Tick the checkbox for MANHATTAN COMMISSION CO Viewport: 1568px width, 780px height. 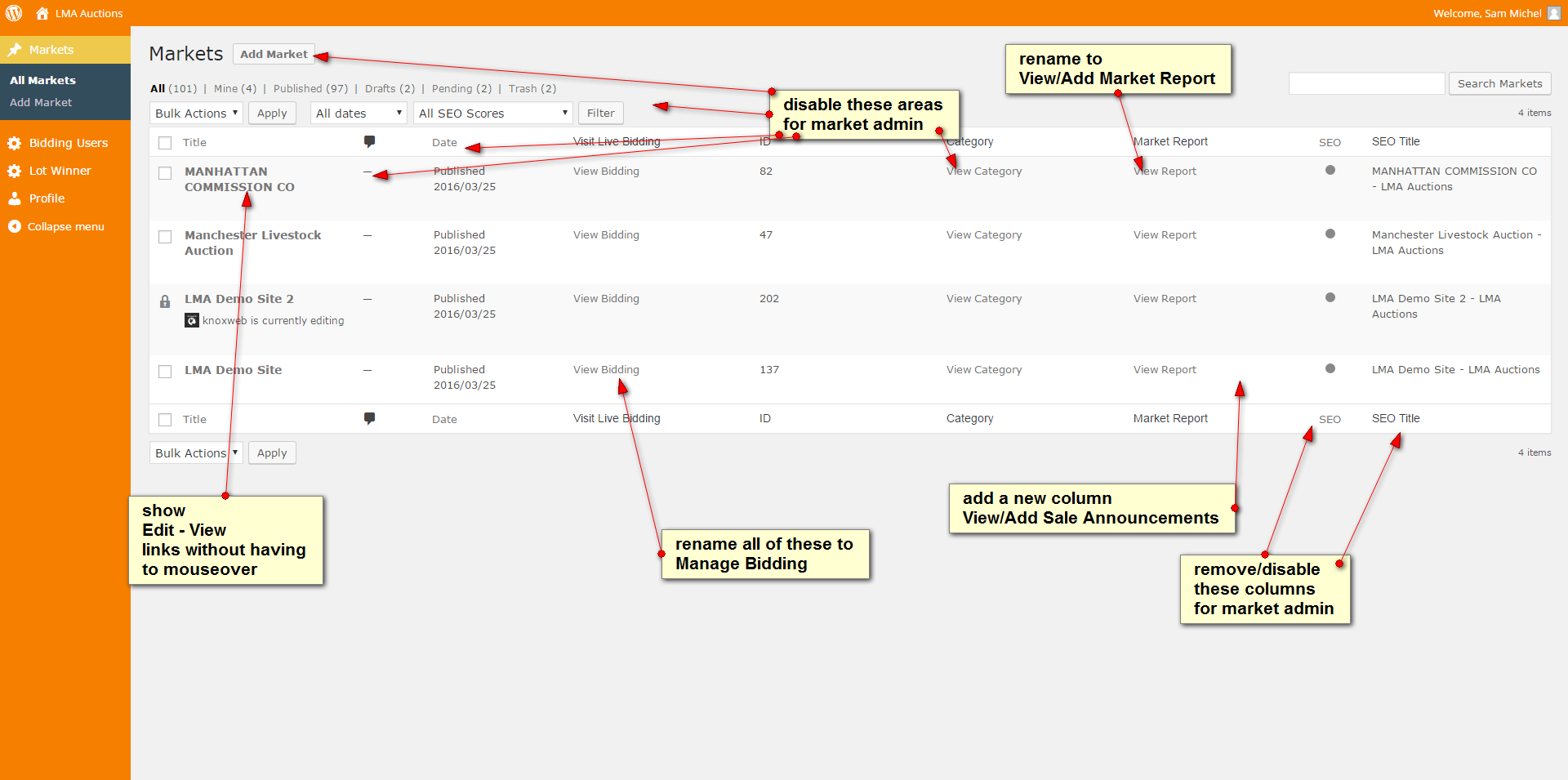[165, 173]
